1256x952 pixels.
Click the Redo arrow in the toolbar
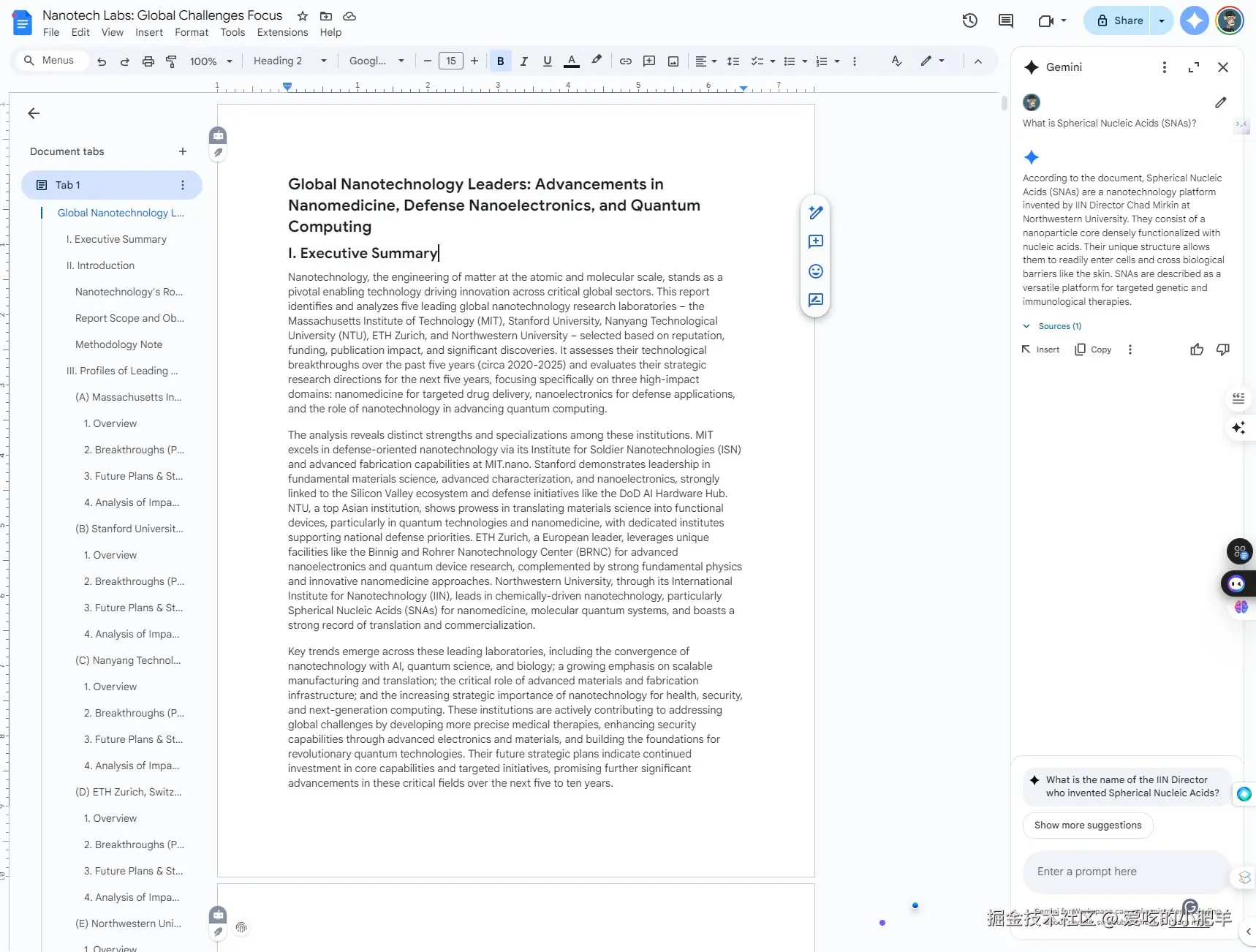pos(125,61)
